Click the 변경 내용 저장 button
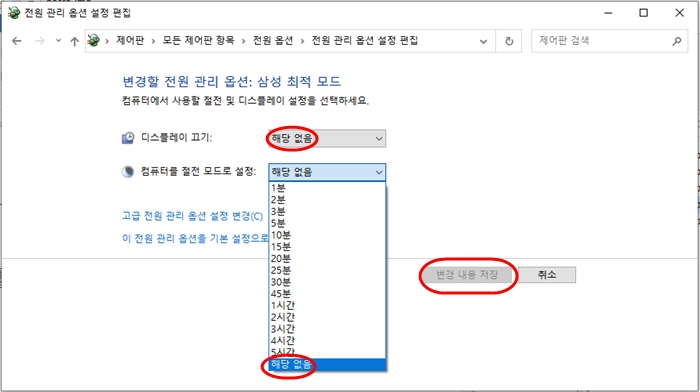This screenshot has height=392, width=700. click(467, 275)
